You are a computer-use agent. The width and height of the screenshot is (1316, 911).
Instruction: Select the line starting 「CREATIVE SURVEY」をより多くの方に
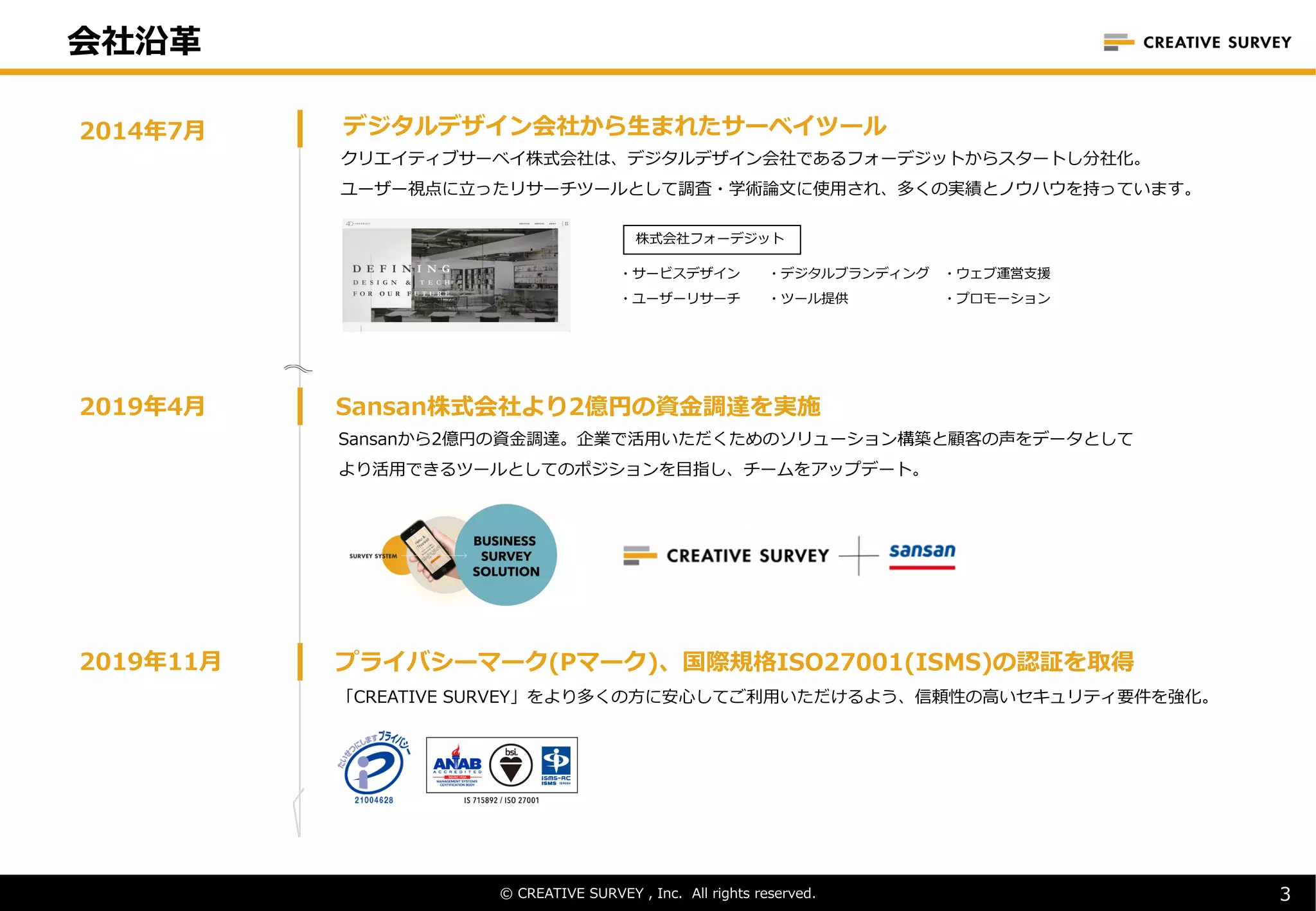click(776, 696)
